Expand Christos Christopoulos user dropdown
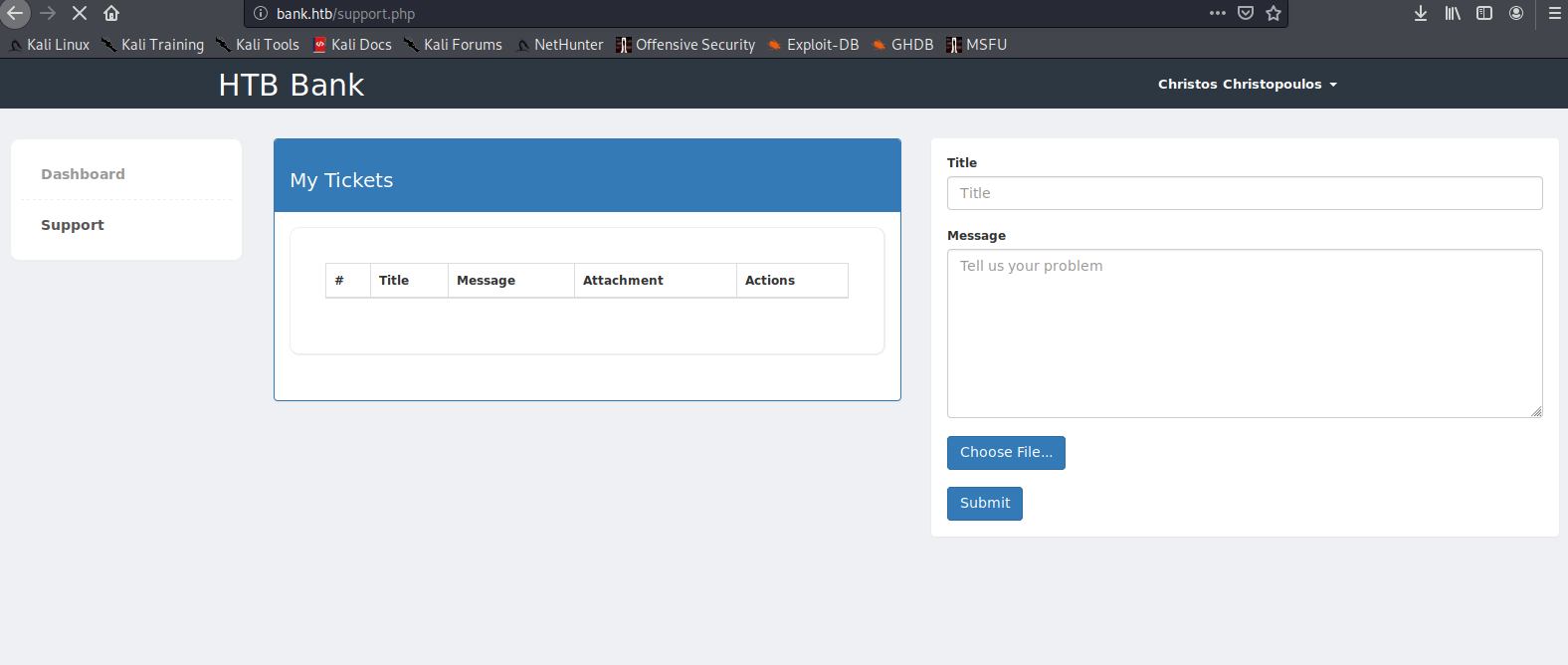 click(x=1247, y=85)
